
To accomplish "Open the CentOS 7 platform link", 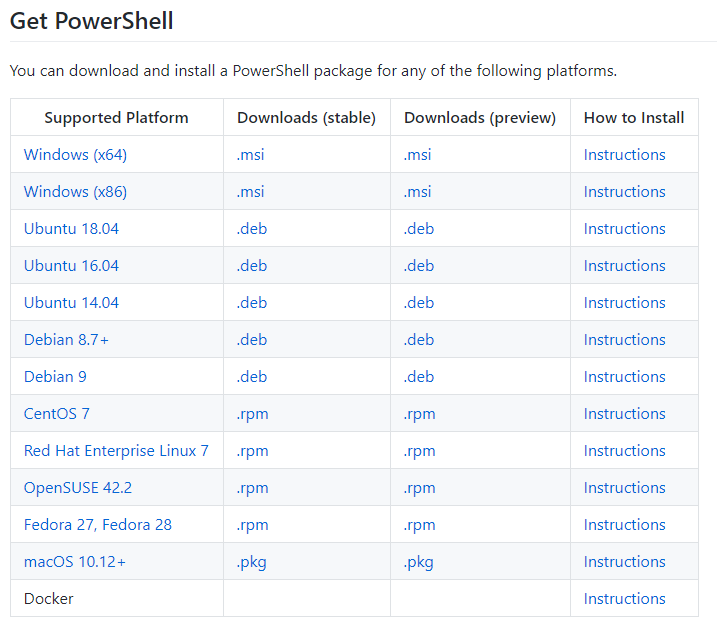I will (x=57, y=414).
